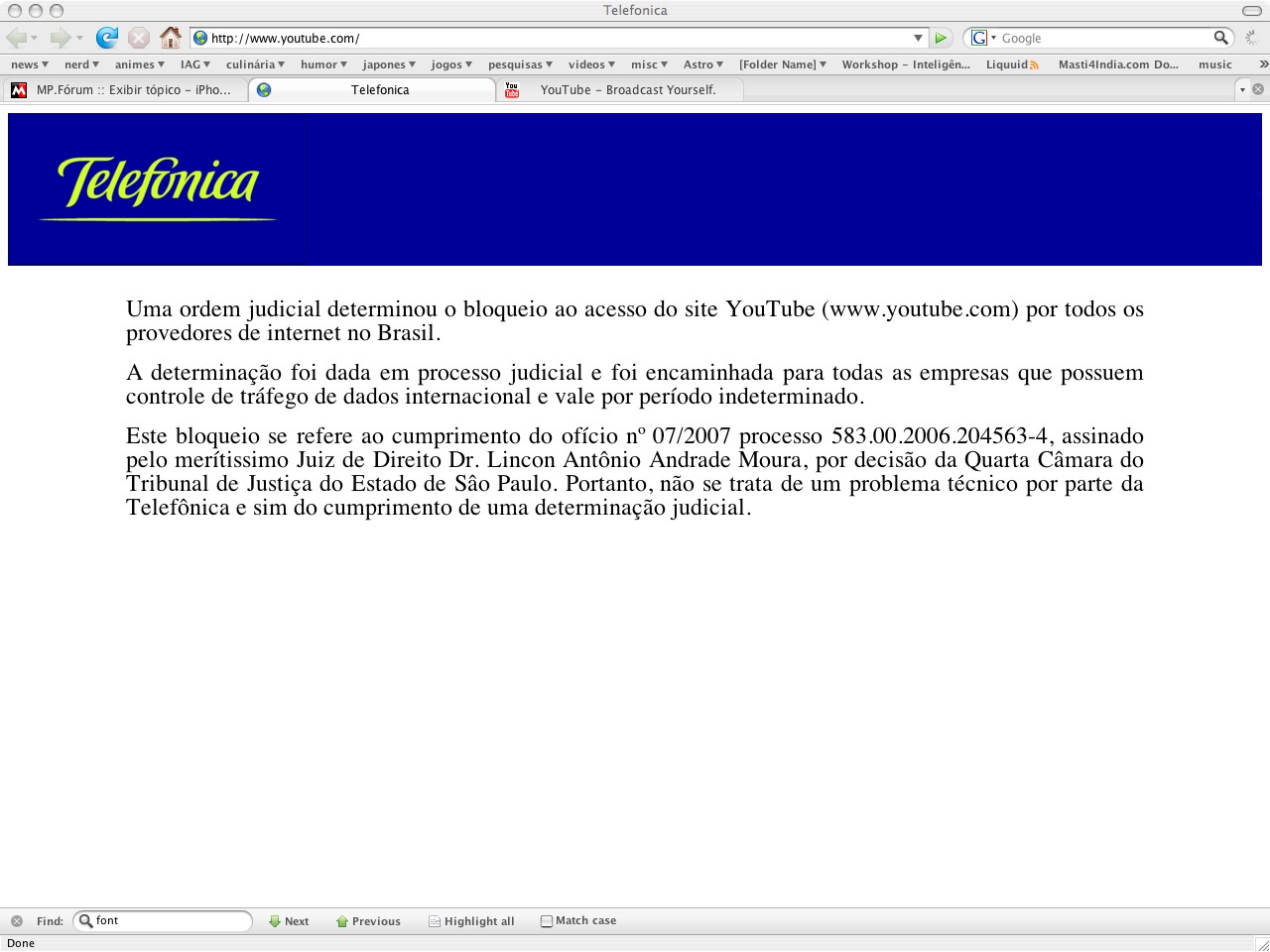Click the Liquuid RSS feed icon
1270x952 pixels.
coord(1035,65)
